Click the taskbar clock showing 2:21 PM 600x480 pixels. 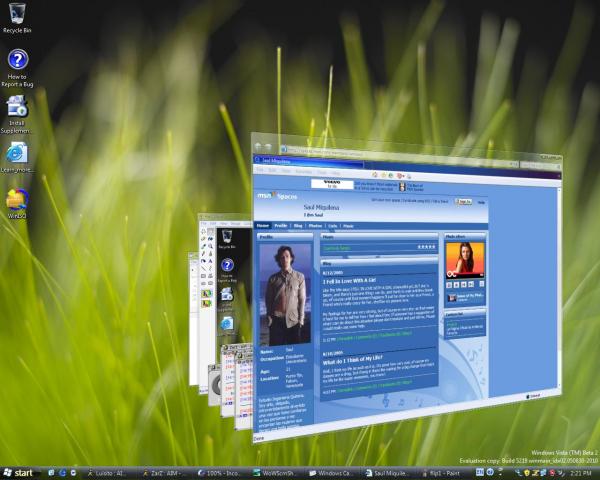(x=580, y=473)
